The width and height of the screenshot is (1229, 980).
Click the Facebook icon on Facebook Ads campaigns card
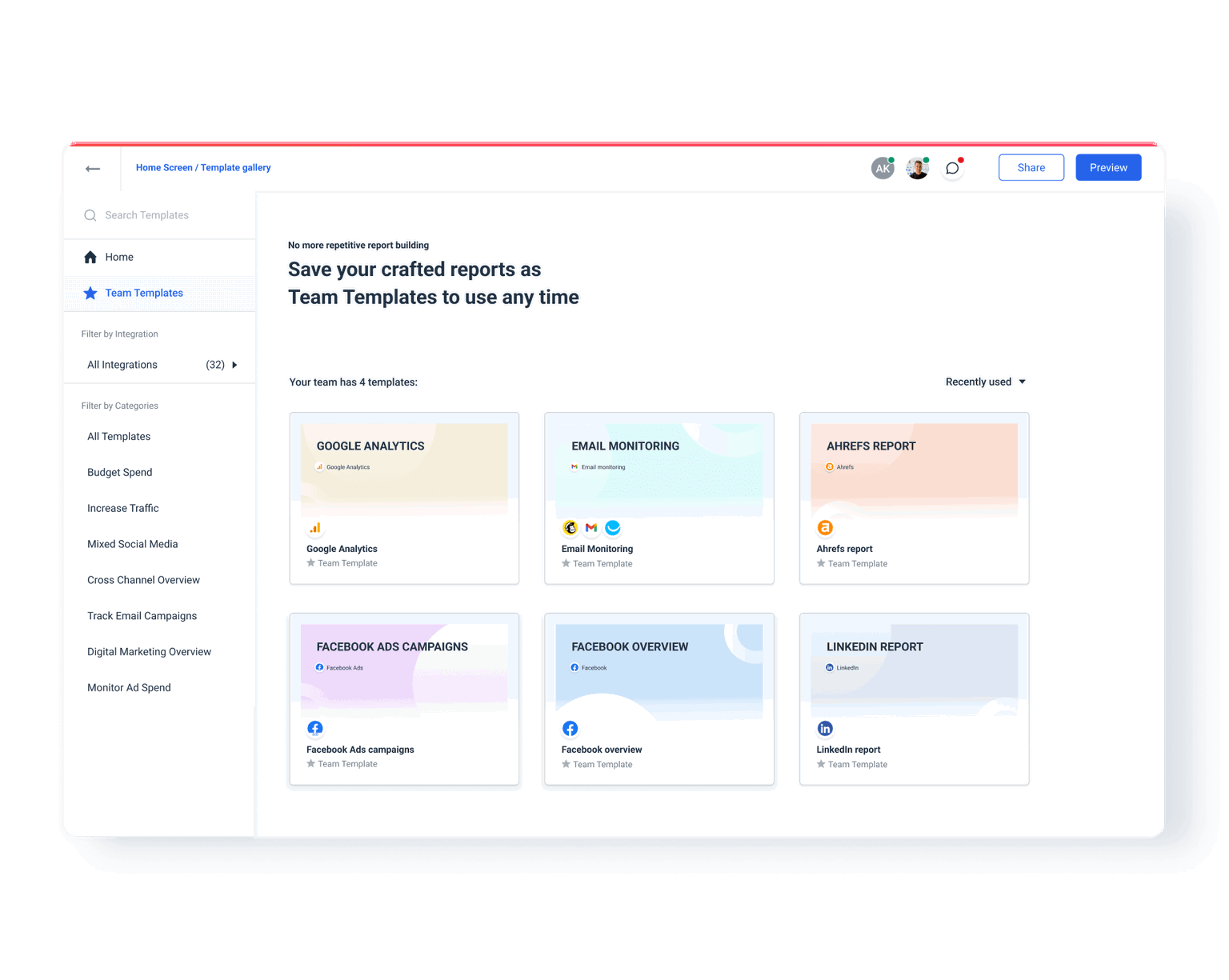314,728
